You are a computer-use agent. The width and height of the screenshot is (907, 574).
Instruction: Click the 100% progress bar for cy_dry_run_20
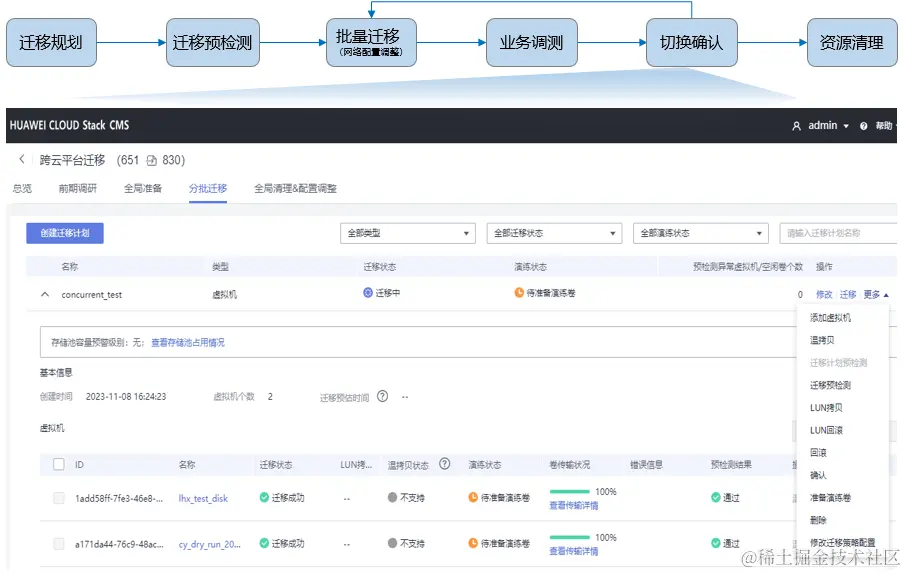[569, 538]
